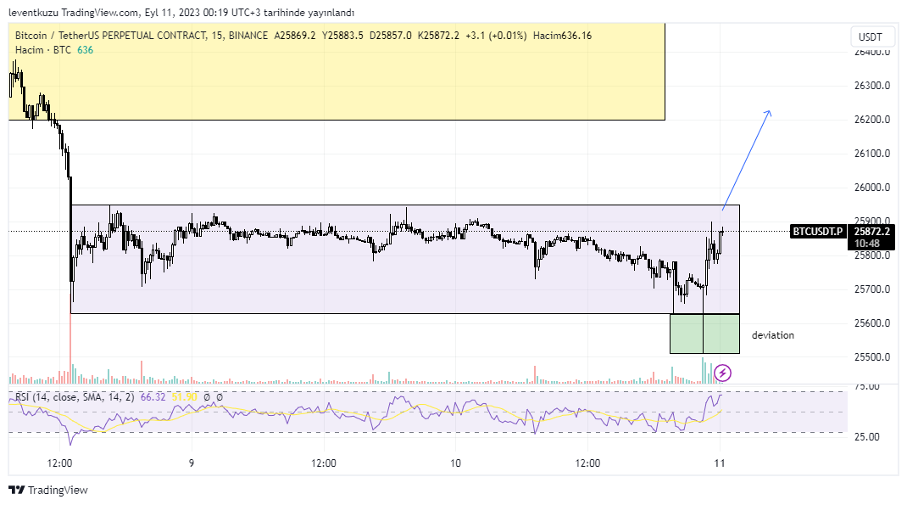Image resolution: width=908 pixels, height=506 pixels.
Task: Open the USDT currency selector
Action: 867,37
